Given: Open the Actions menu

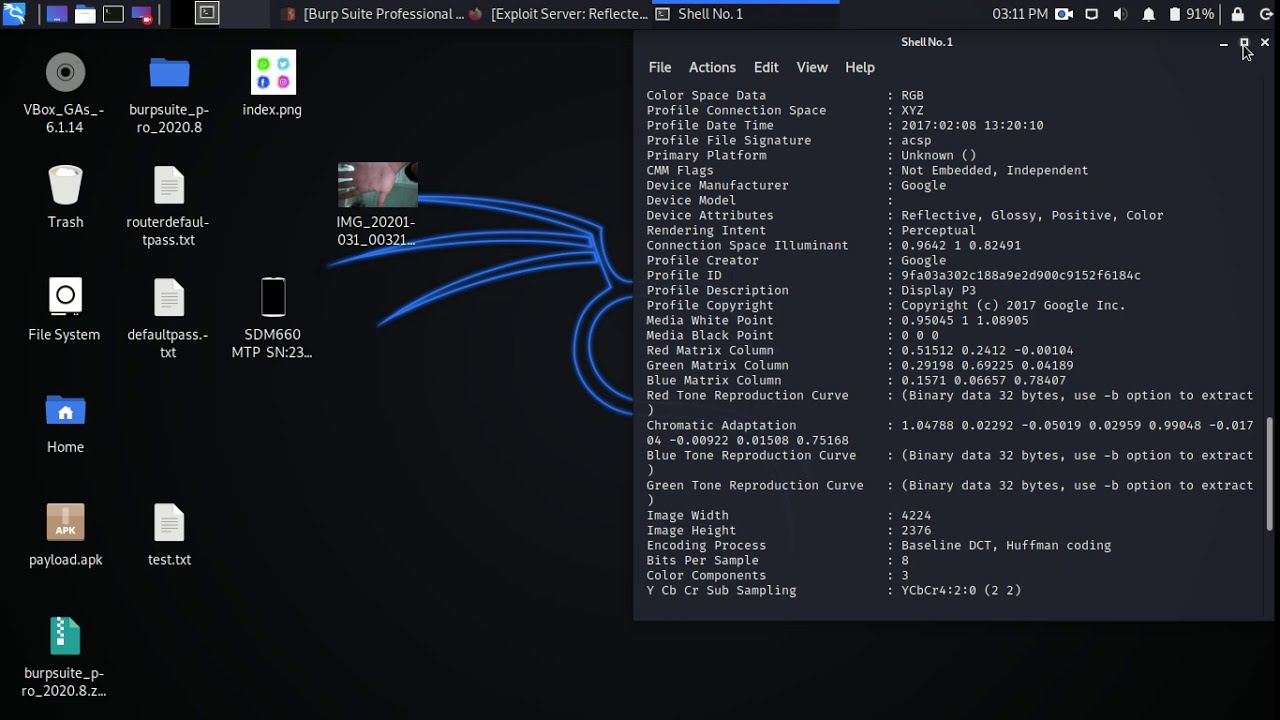Looking at the screenshot, I should 712,67.
